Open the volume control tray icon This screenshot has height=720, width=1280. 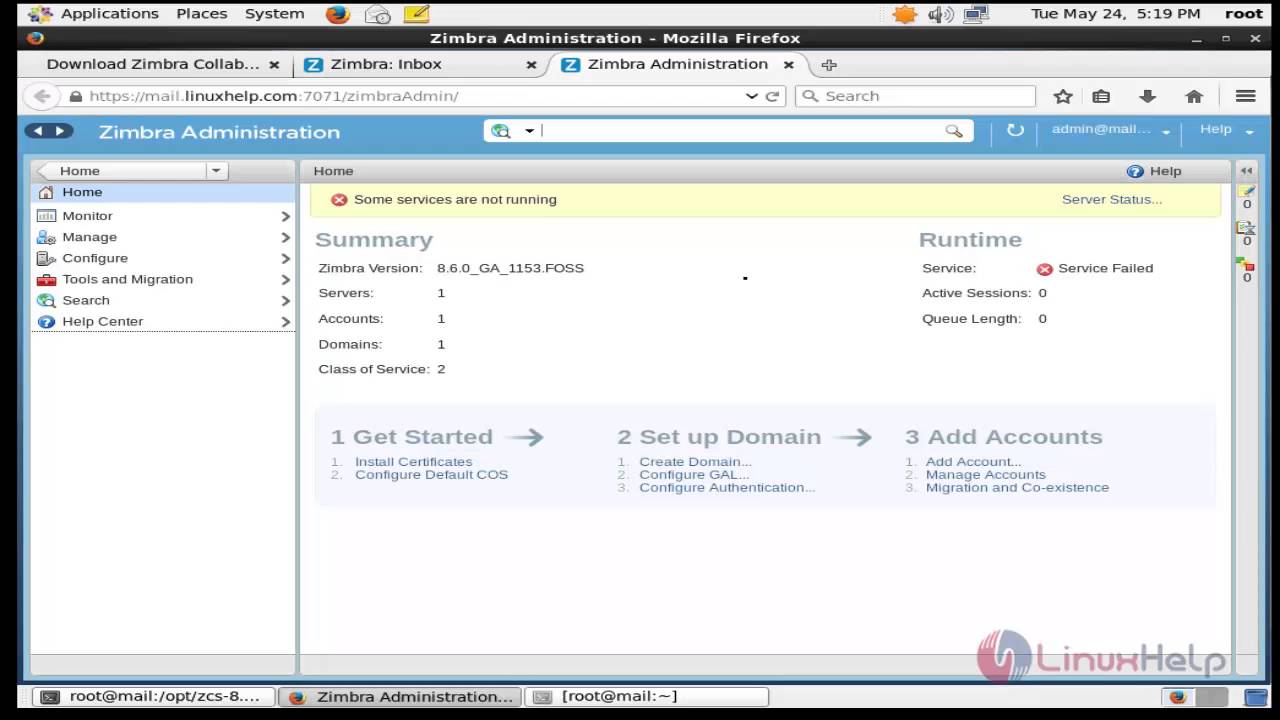point(941,14)
